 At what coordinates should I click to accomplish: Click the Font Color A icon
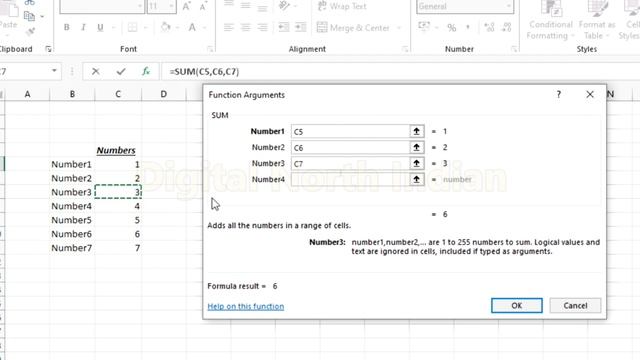pos(192,27)
